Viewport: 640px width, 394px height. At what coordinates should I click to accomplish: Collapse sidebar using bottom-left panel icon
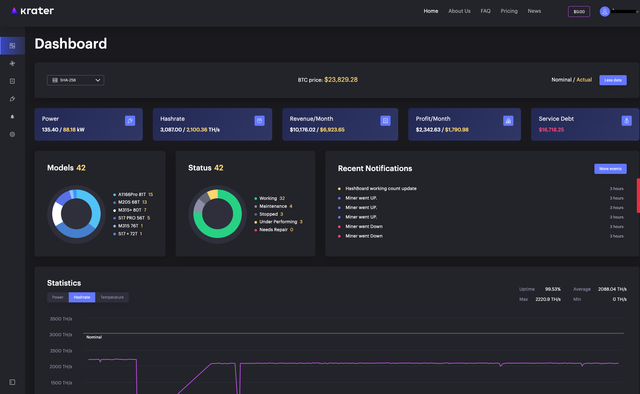pos(12,382)
